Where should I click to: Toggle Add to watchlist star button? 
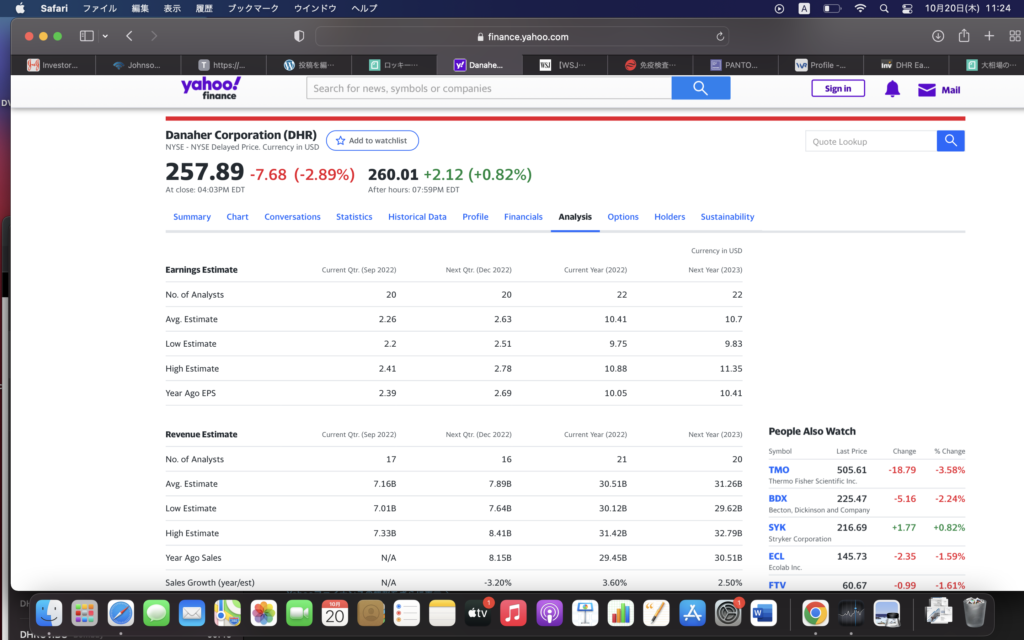(372, 141)
